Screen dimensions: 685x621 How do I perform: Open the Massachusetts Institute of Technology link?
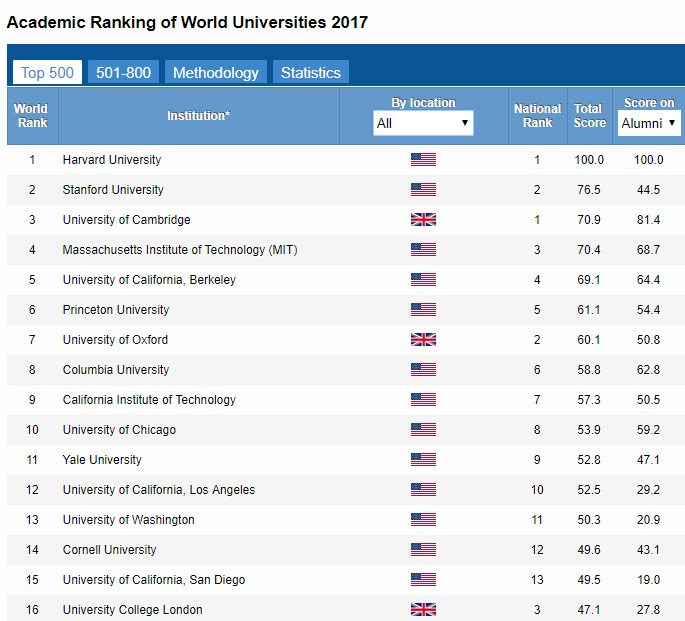coord(180,250)
